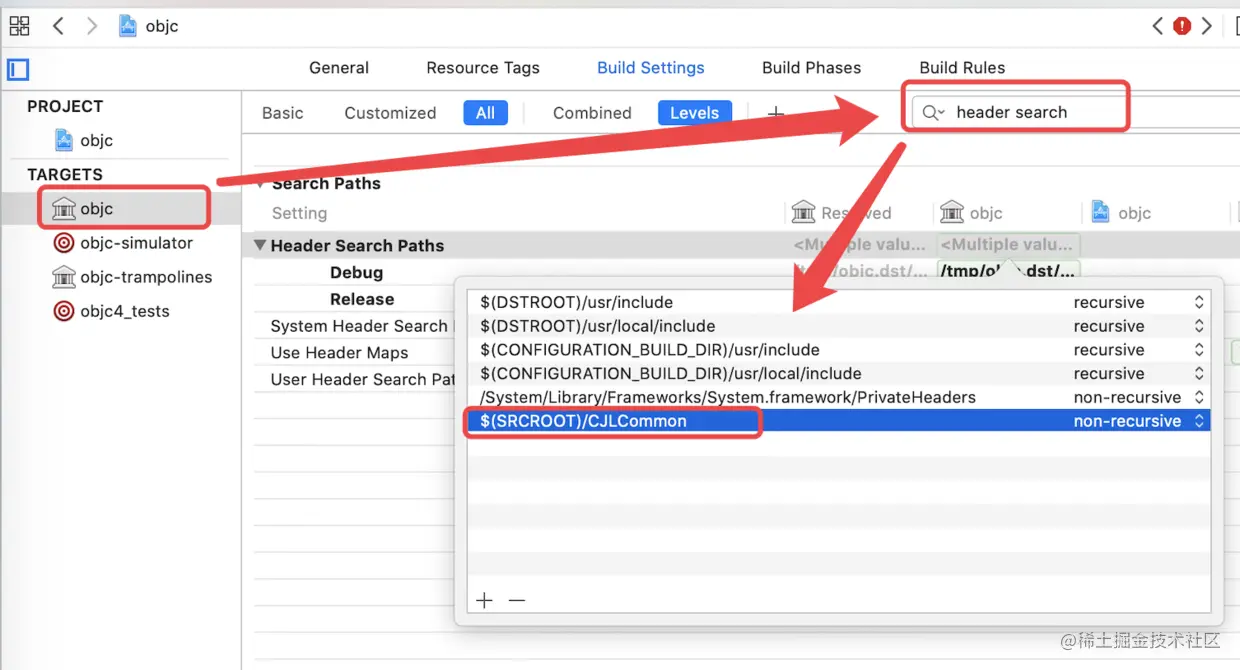1240x670 pixels.
Task: Click the objc project file icon in breadcrumb
Action: [128, 26]
